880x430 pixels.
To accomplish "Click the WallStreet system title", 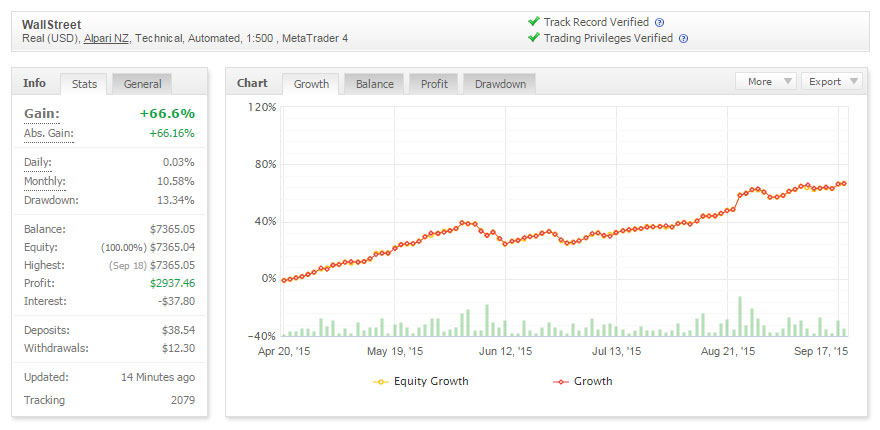I will pos(51,25).
